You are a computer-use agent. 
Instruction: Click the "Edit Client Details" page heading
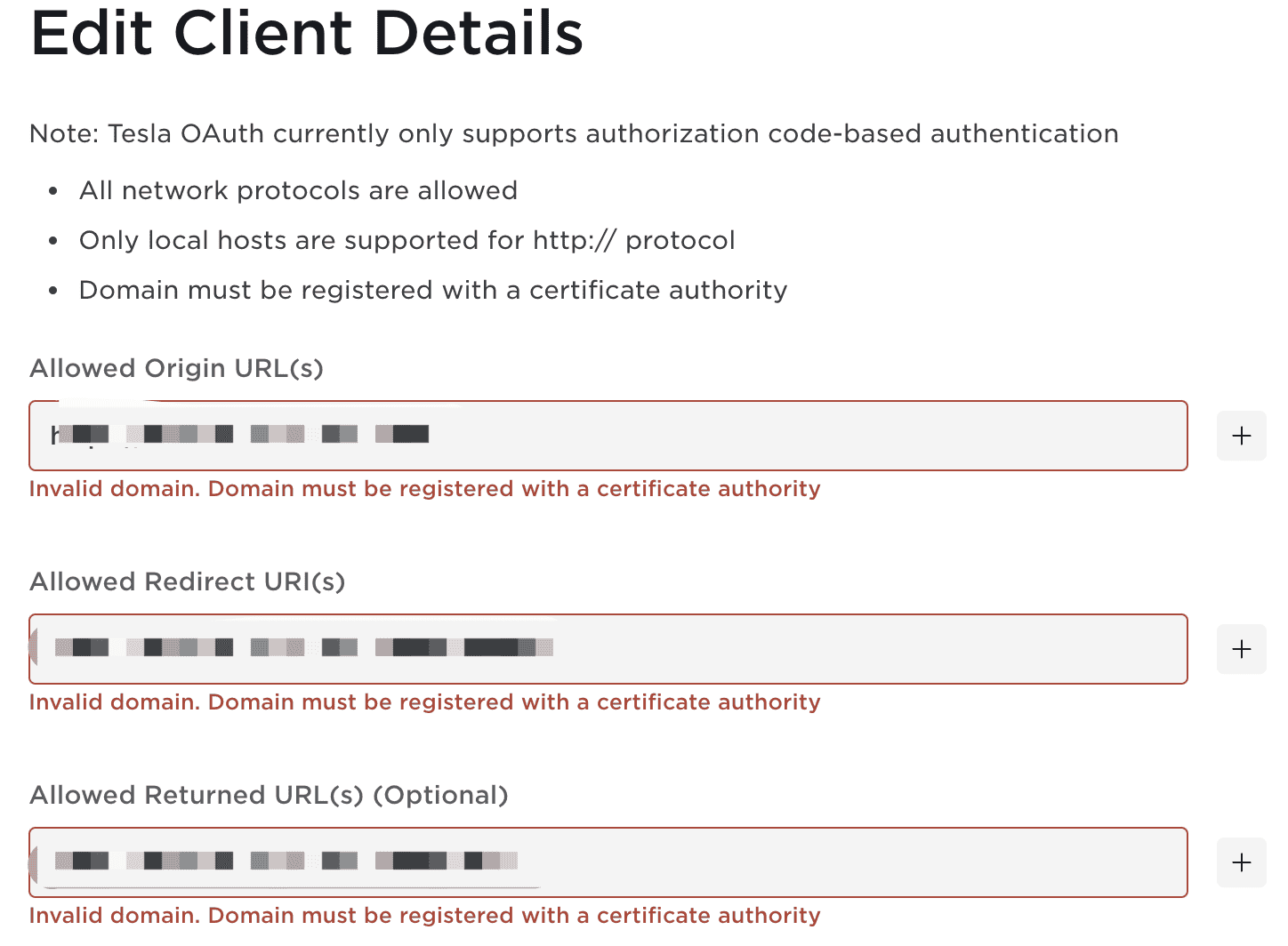pos(307,34)
